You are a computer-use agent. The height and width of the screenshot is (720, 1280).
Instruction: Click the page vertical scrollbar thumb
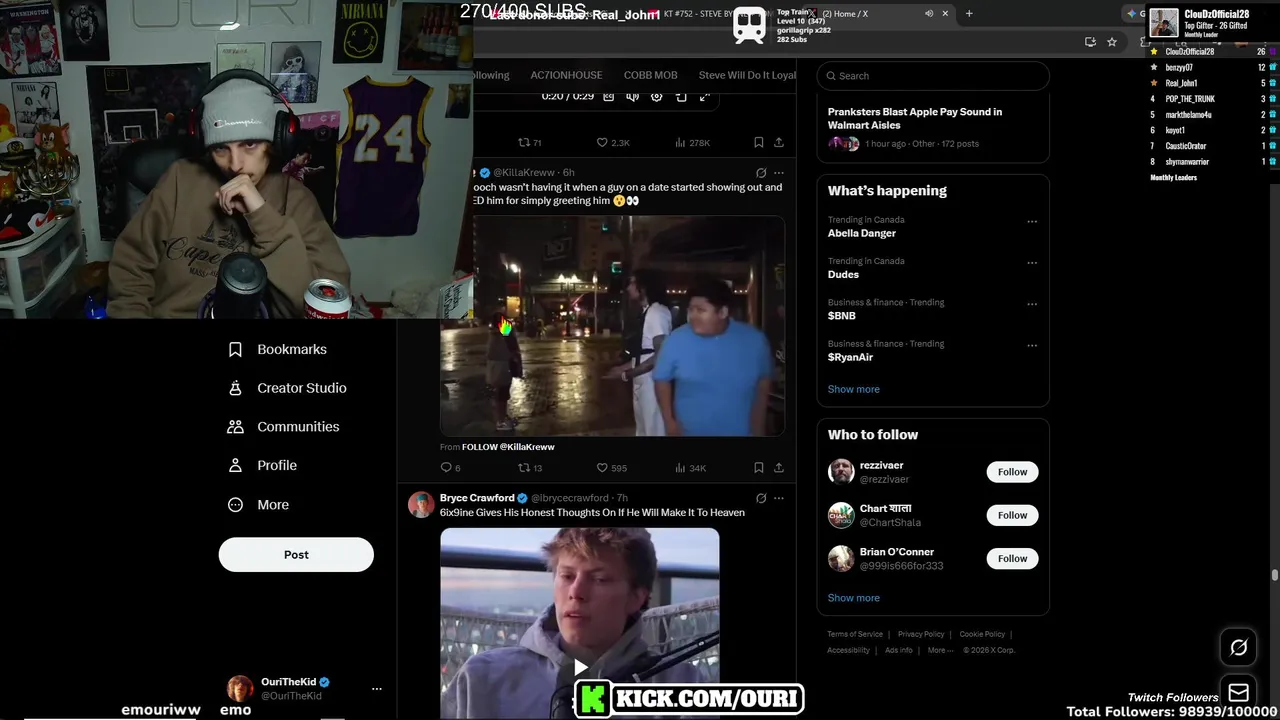[1274, 575]
